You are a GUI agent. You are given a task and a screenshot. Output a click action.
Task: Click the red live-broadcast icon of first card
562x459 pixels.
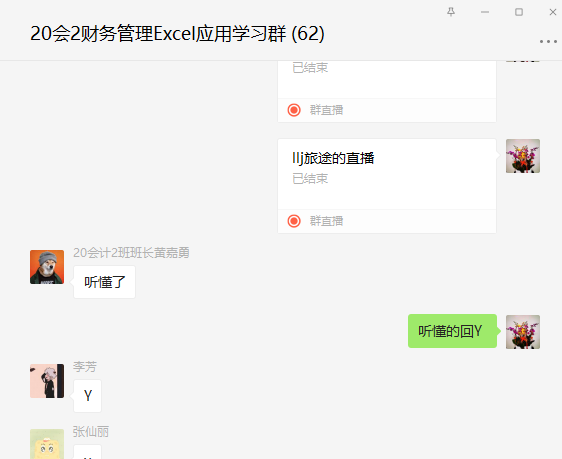(x=294, y=110)
